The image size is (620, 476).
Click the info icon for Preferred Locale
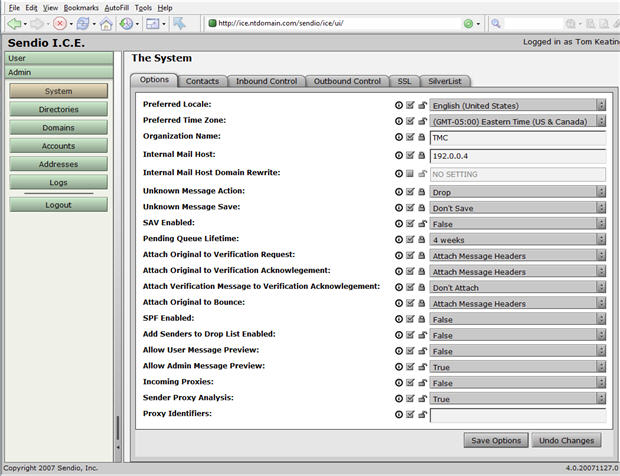(x=400, y=105)
